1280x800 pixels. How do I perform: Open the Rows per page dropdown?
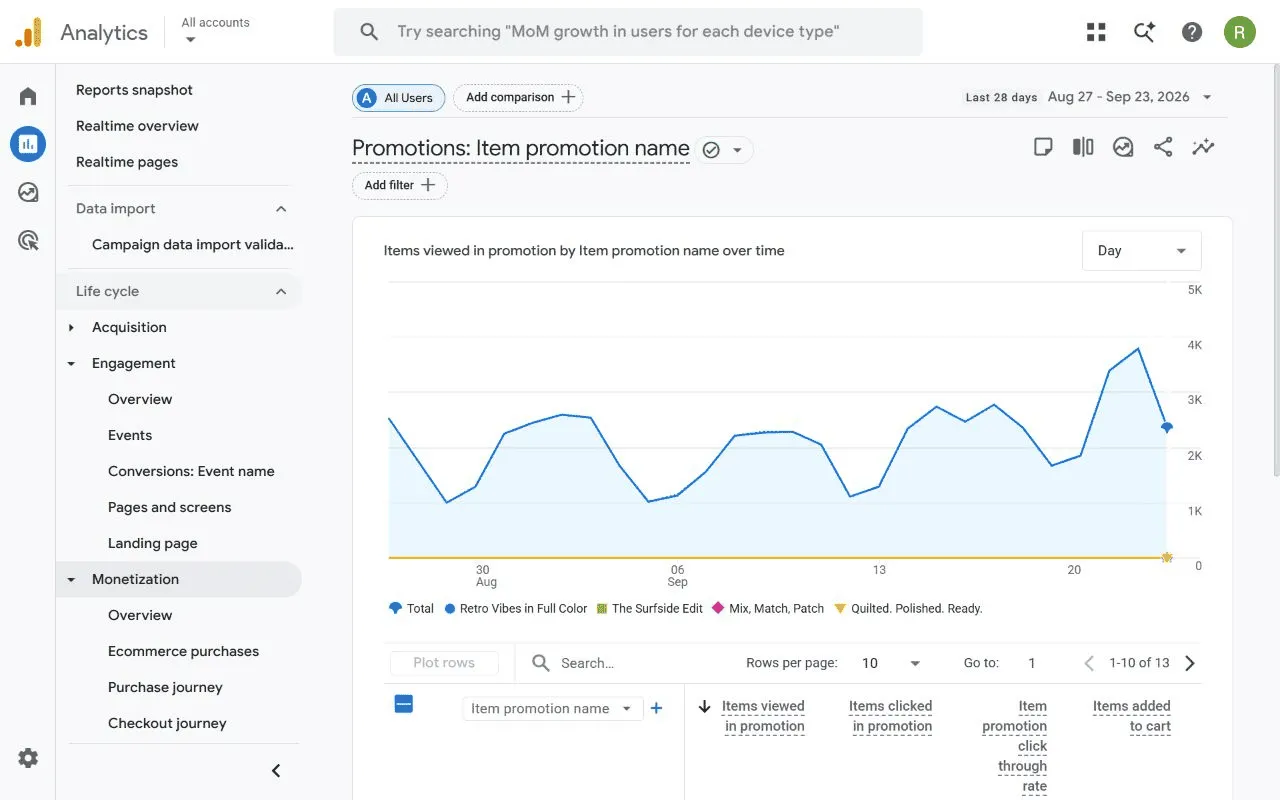pyautogui.click(x=891, y=663)
